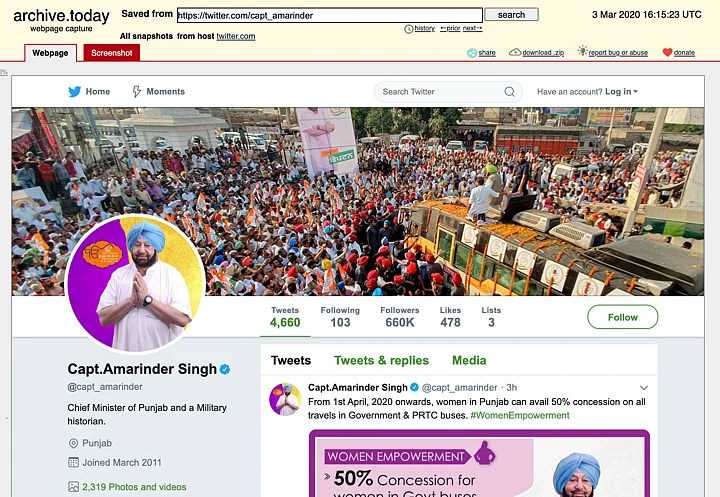This screenshot has width=720, height=497.
Task: Open Capt.Amarinder Singh profile picture
Action: coord(136,284)
